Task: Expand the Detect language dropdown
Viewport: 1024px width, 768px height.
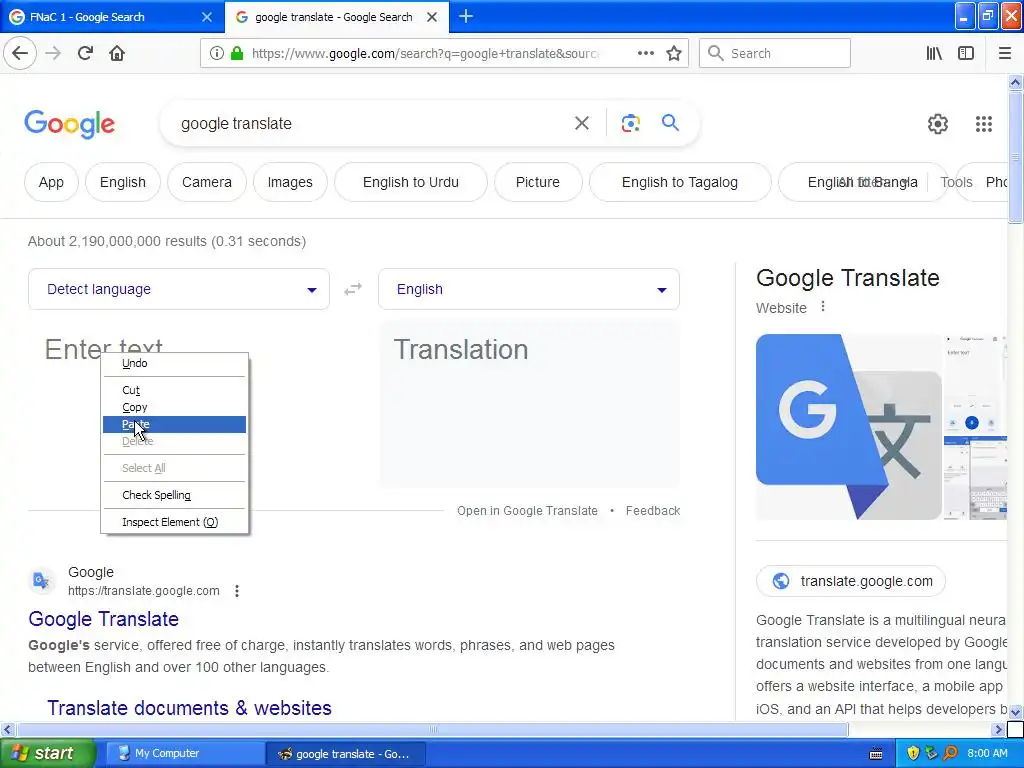Action: coord(179,289)
